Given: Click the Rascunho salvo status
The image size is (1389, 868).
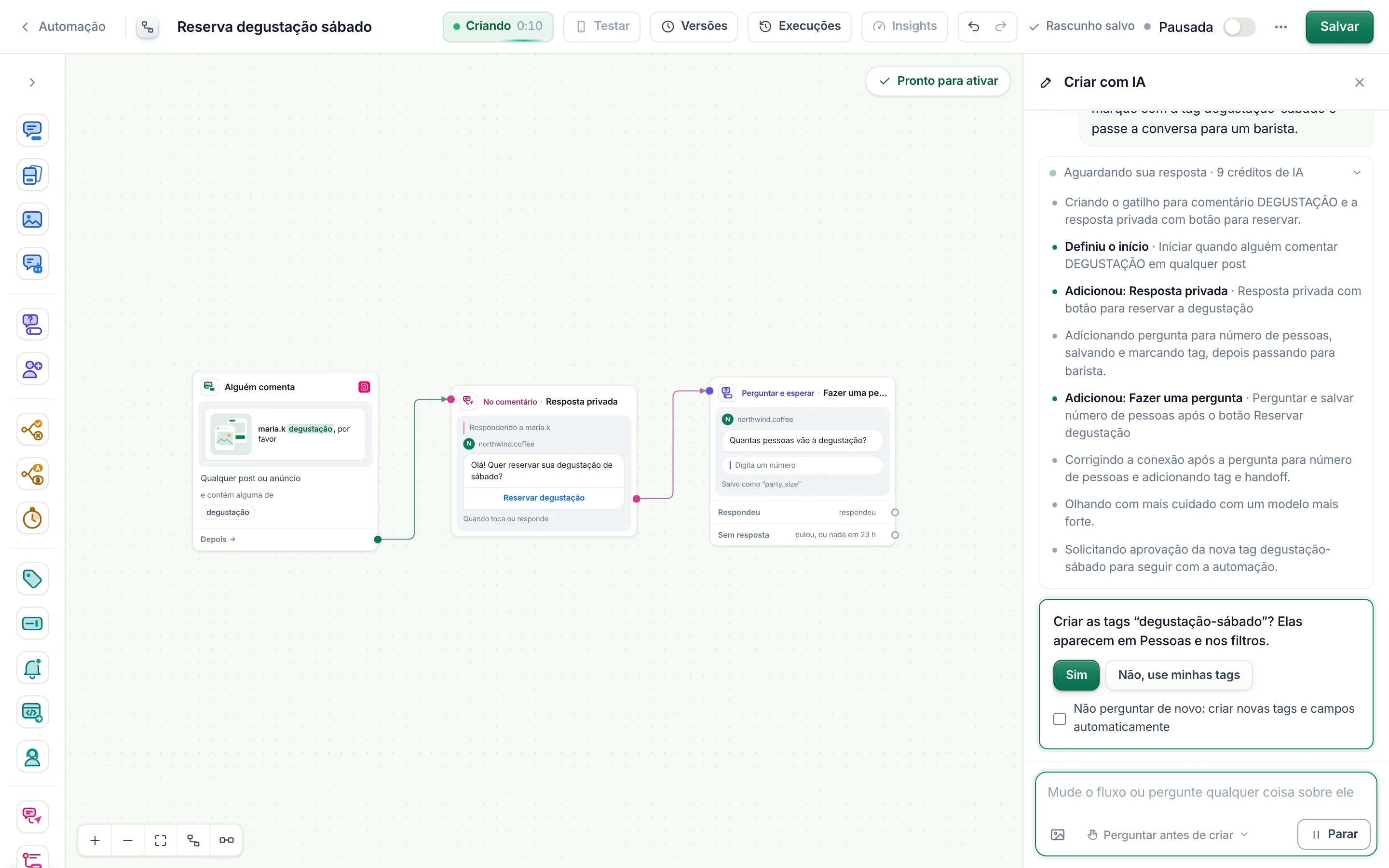Looking at the screenshot, I should coord(1082,27).
